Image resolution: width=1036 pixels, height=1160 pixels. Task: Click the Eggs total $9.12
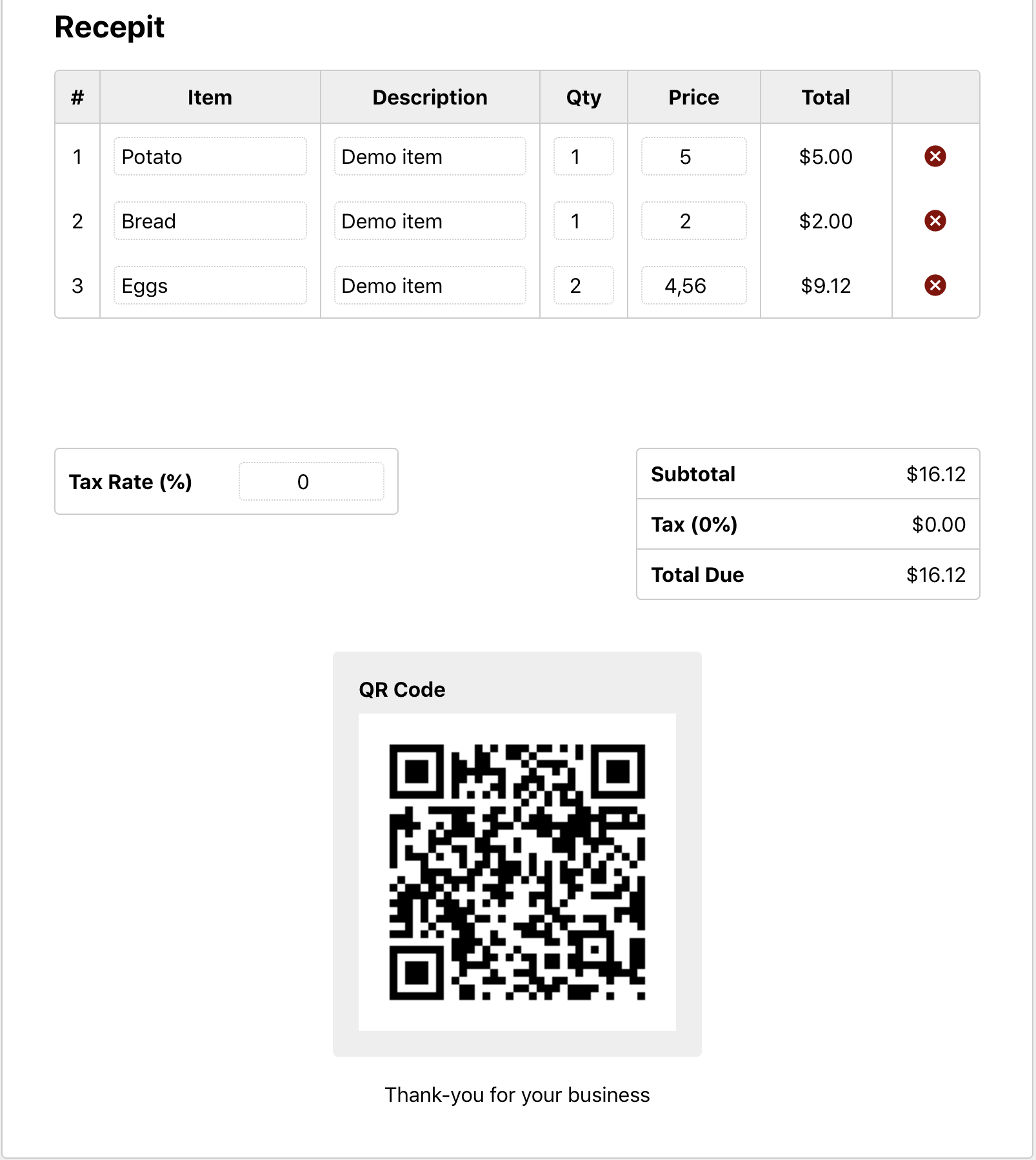coord(826,286)
